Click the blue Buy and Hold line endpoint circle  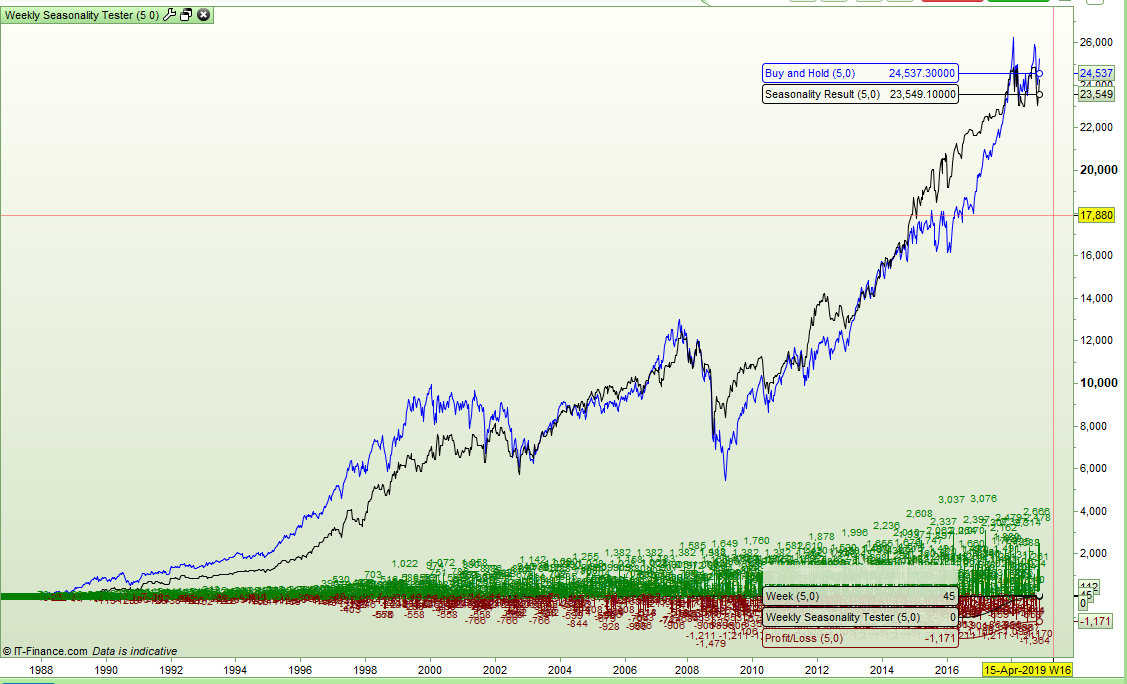coord(1039,73)
